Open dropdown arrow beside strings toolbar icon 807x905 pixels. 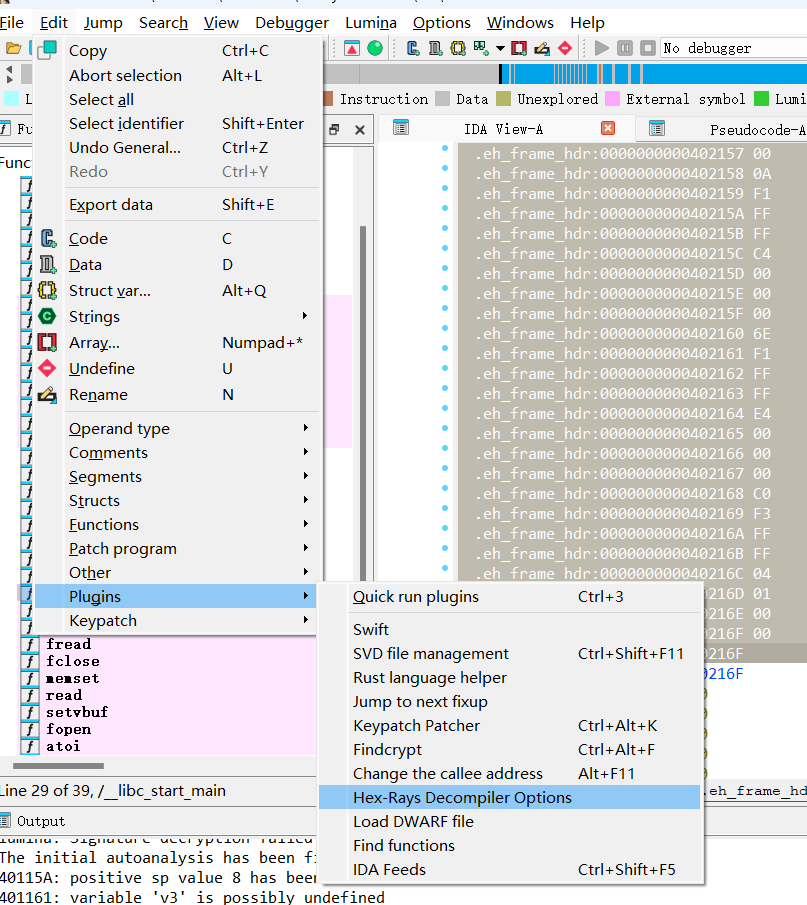(500, 48)
